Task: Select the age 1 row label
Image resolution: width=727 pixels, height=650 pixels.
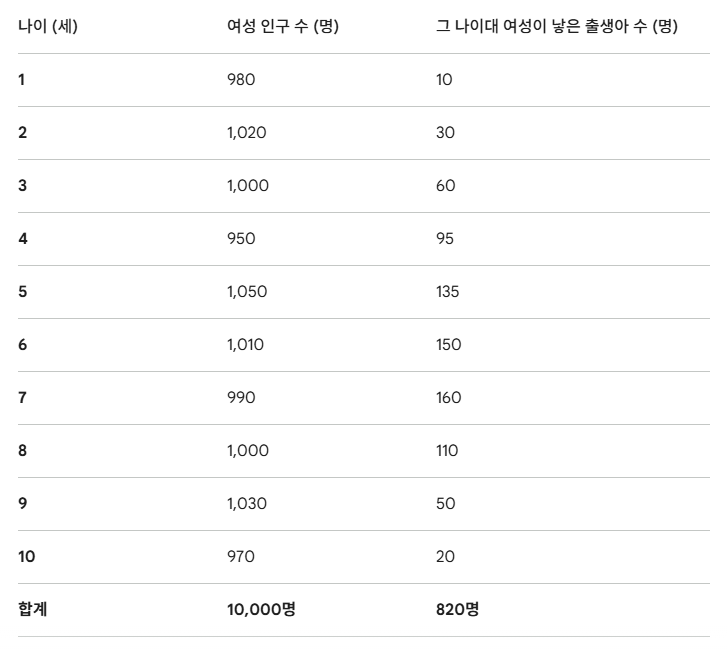Action: pos(21,80)
